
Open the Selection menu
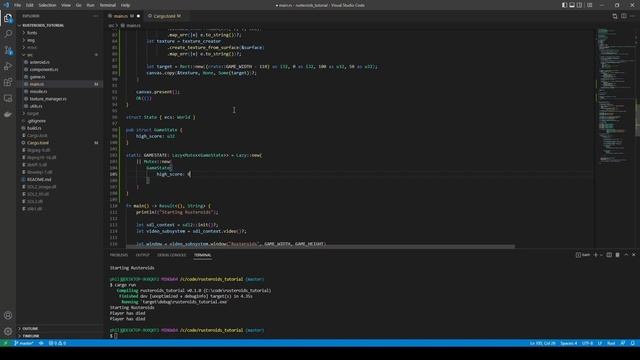coord(47,5)
